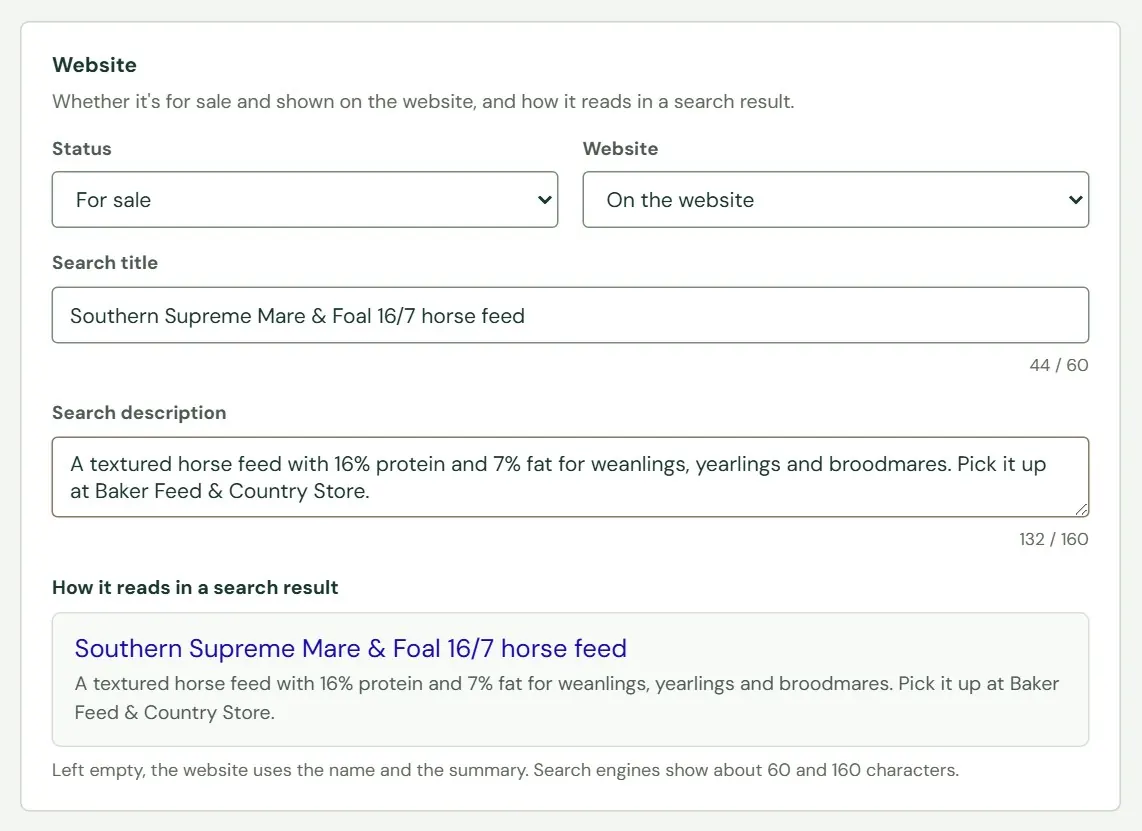The width and height of the screenshot is (1142, 831).
Task: Open the Website dropdown showing On the website
Action: pyautogui.click(x=835, y=200)
